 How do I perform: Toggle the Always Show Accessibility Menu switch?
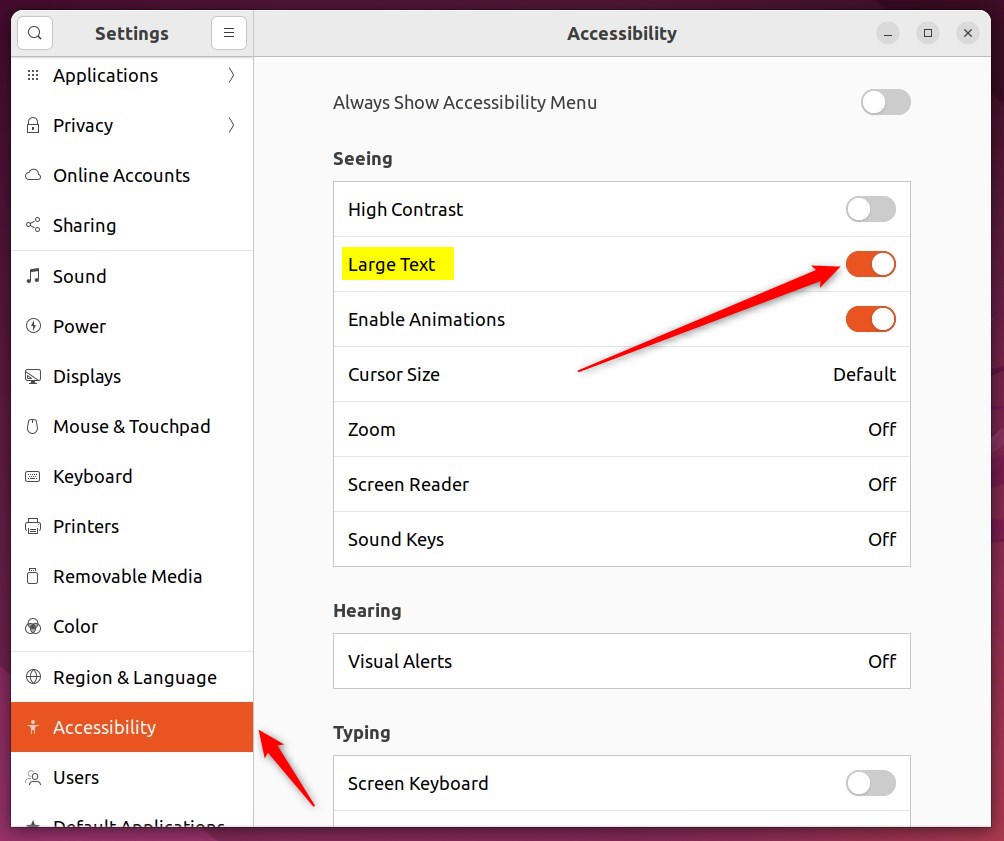[x=885, y=102]
